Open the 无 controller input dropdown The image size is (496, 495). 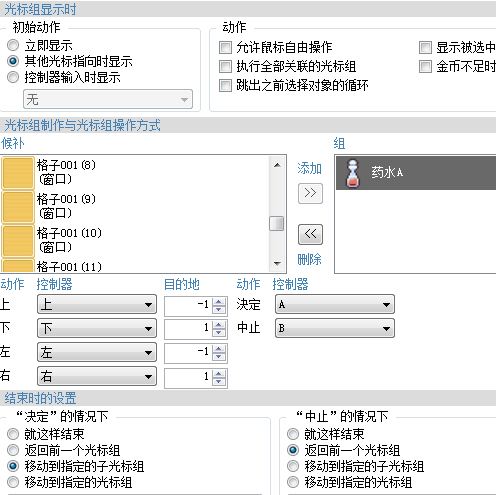click(108, 99)
